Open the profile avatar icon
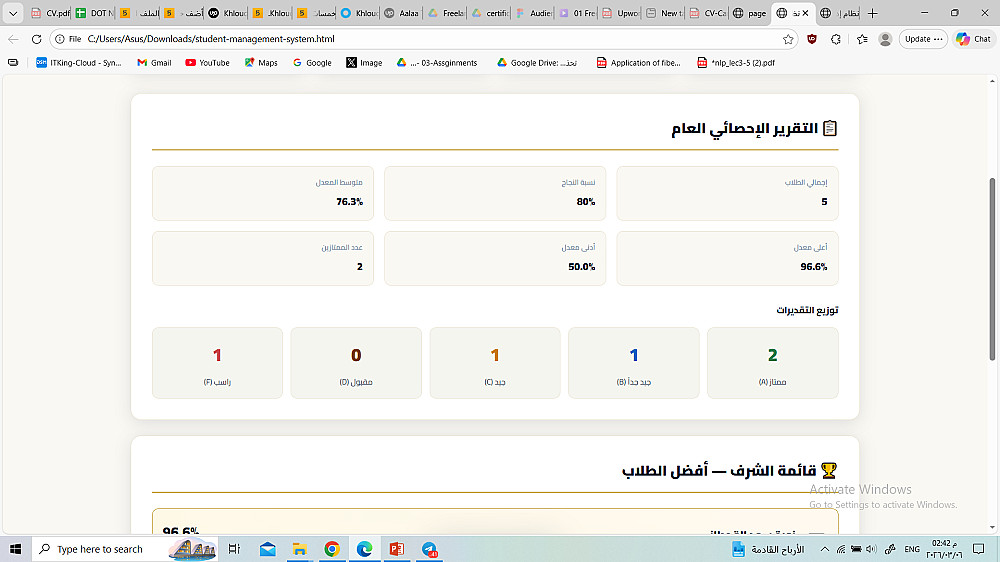This screenshot has height=562, width=1000. [885, 39]
